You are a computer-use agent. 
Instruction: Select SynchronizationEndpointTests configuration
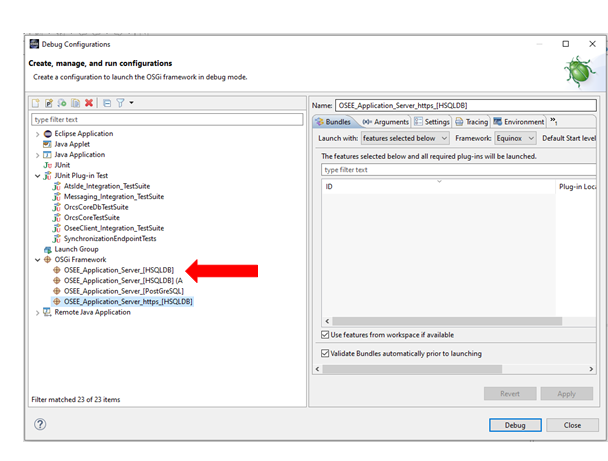pos(110,238)
